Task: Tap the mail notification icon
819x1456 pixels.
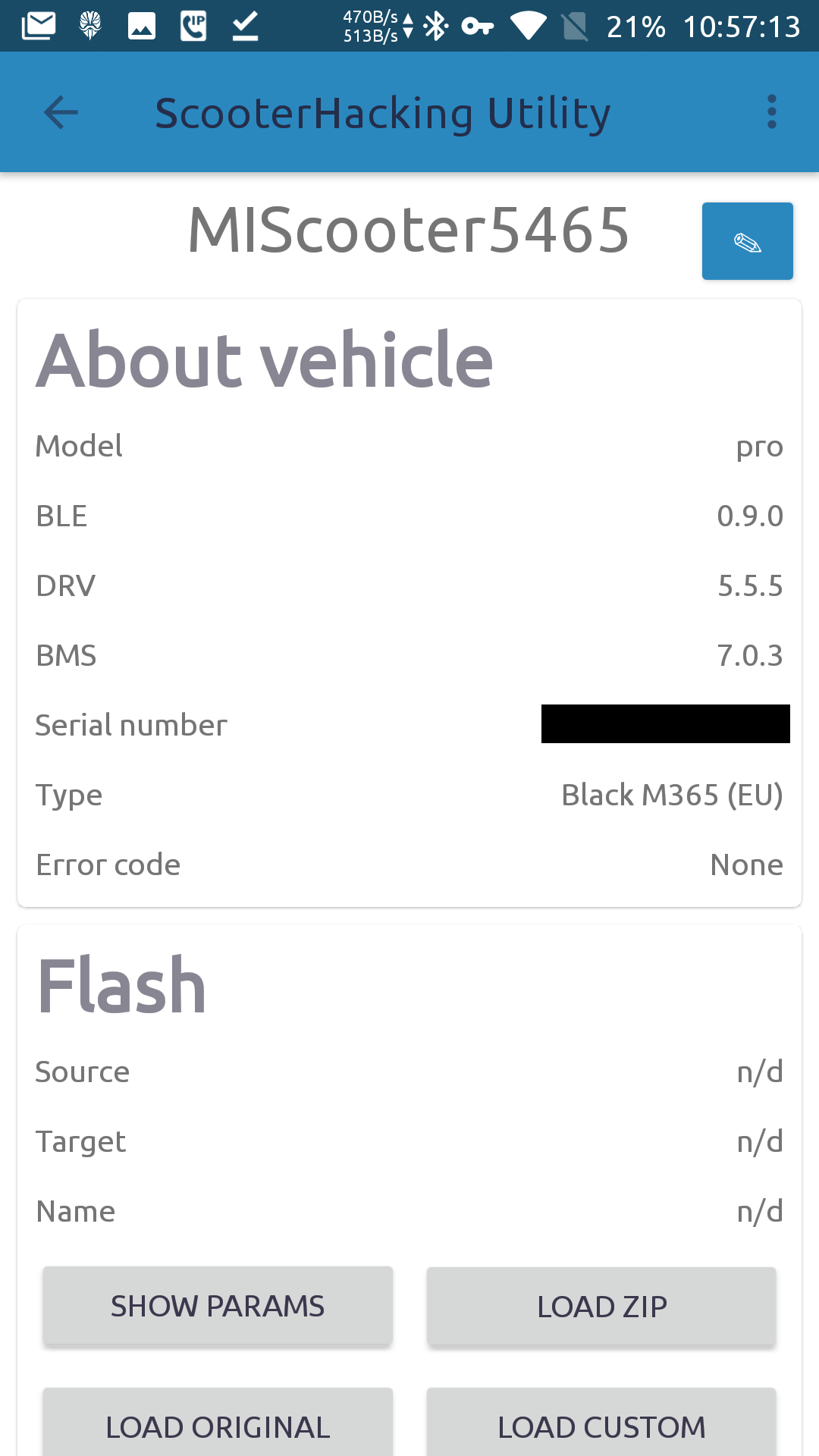Action: click(x=39, y=27)
